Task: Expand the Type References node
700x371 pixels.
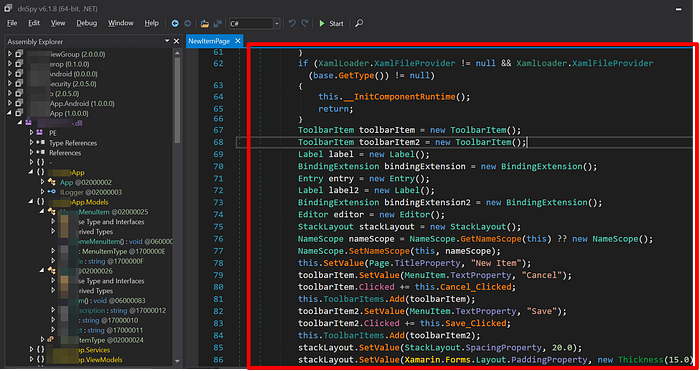Action: (x=31, y=143)
